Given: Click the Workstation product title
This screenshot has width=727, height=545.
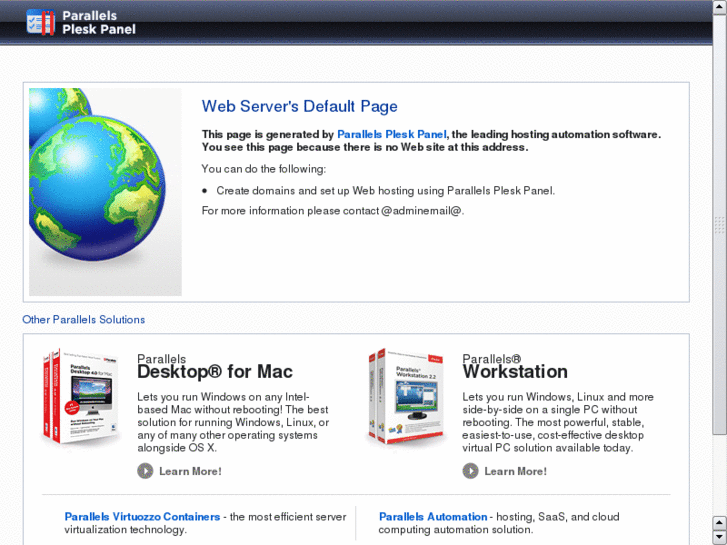Looking at the screenshot, I should pyautogui.click(x=514, y=372).
